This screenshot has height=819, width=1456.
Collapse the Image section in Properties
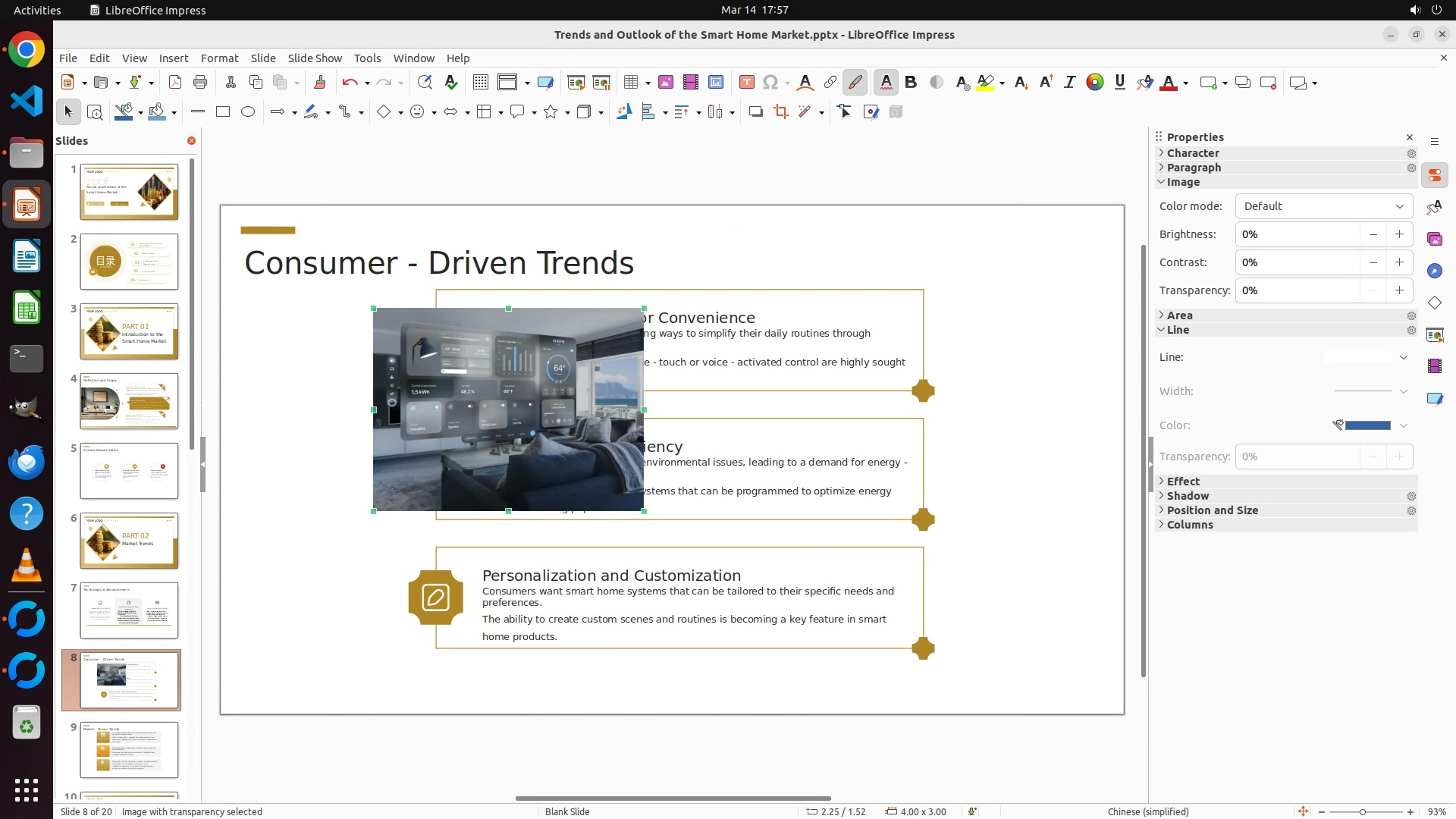pyautogui.click(x=1182, y=182)
